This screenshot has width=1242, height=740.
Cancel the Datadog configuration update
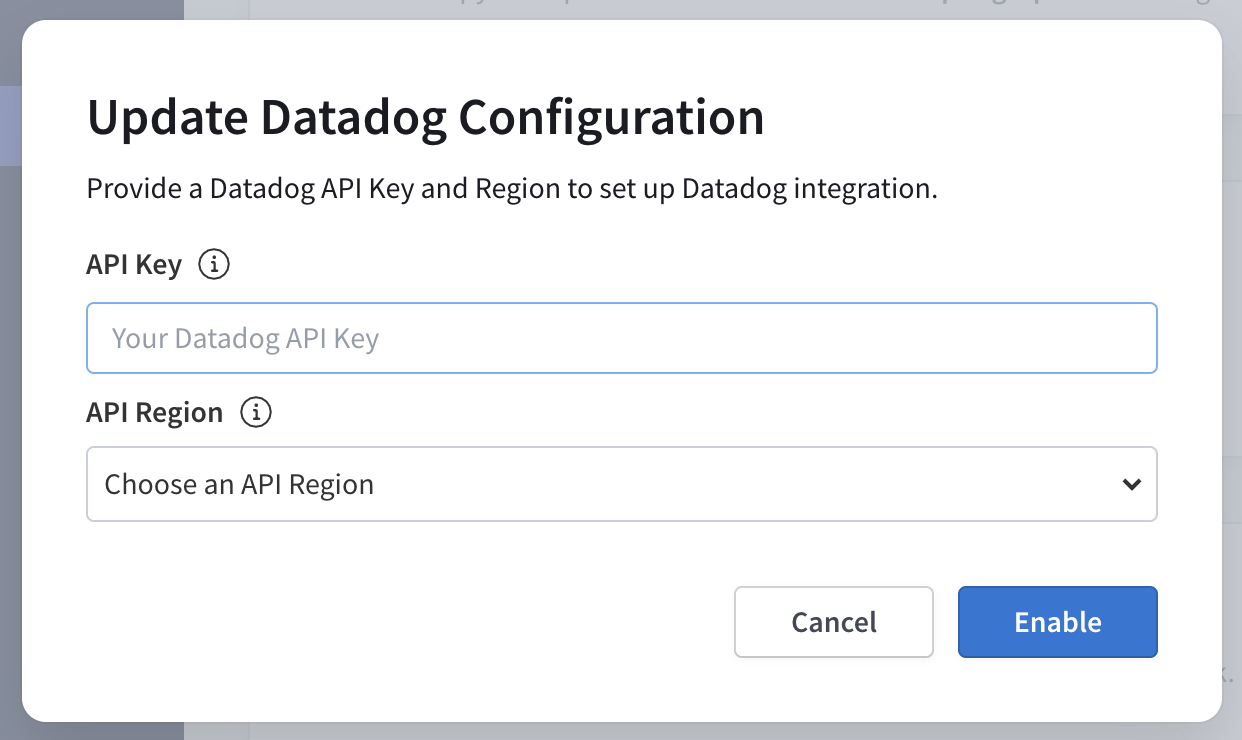(833, 621)
